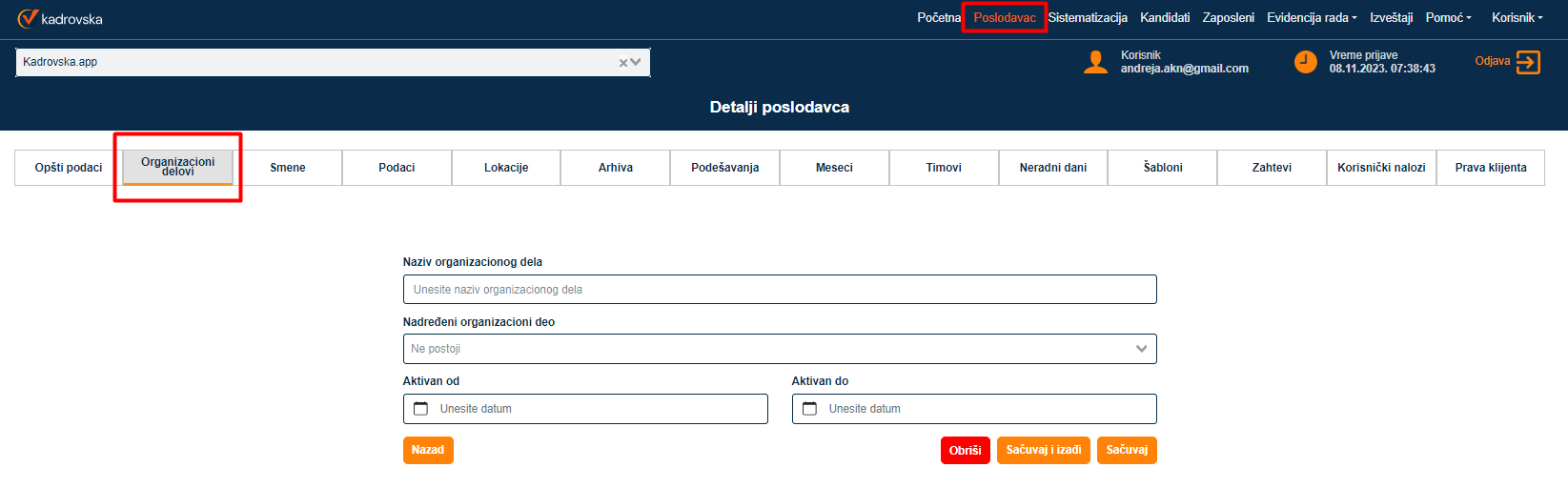Click the Odjava logout arrow icon
The image size is (1568, 488).
click(1528, 62)
